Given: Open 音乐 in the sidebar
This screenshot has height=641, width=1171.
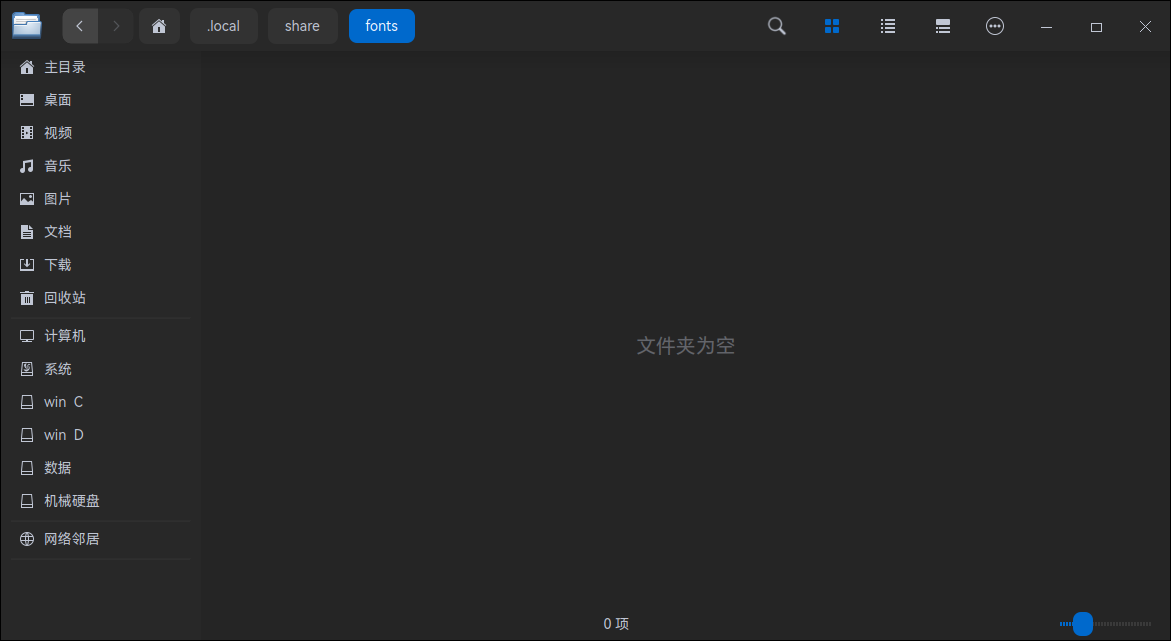Looking at the screenshot, I should coord(57,165).
